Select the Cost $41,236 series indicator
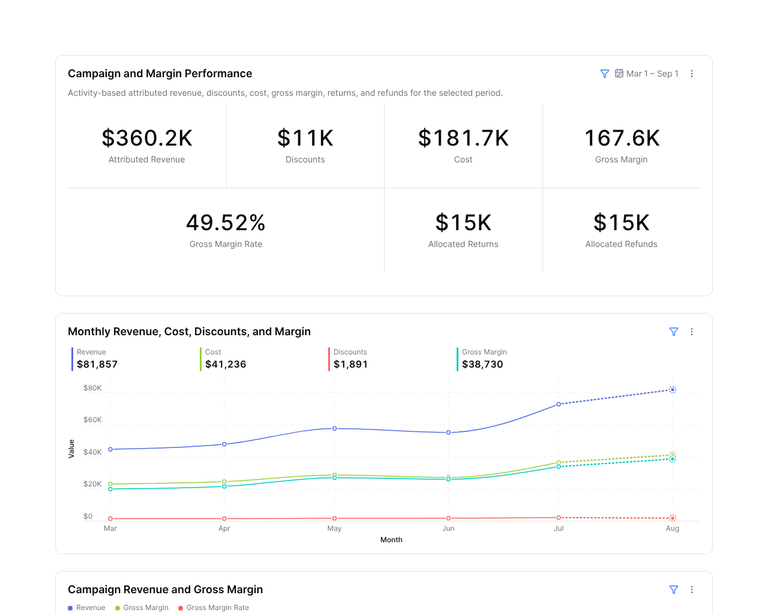This screenshot has width=768, height=614. coord(223,359)
